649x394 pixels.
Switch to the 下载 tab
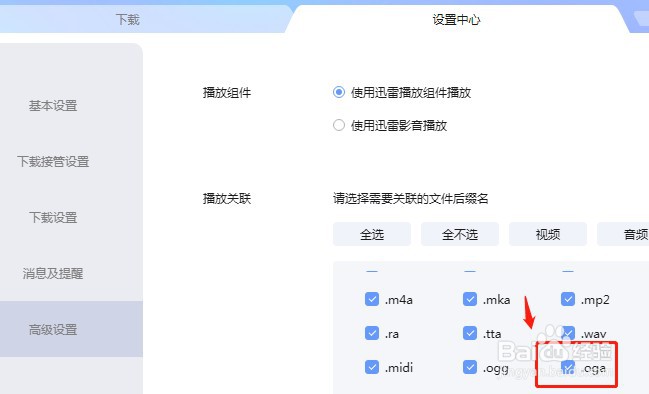click(127, 19)
